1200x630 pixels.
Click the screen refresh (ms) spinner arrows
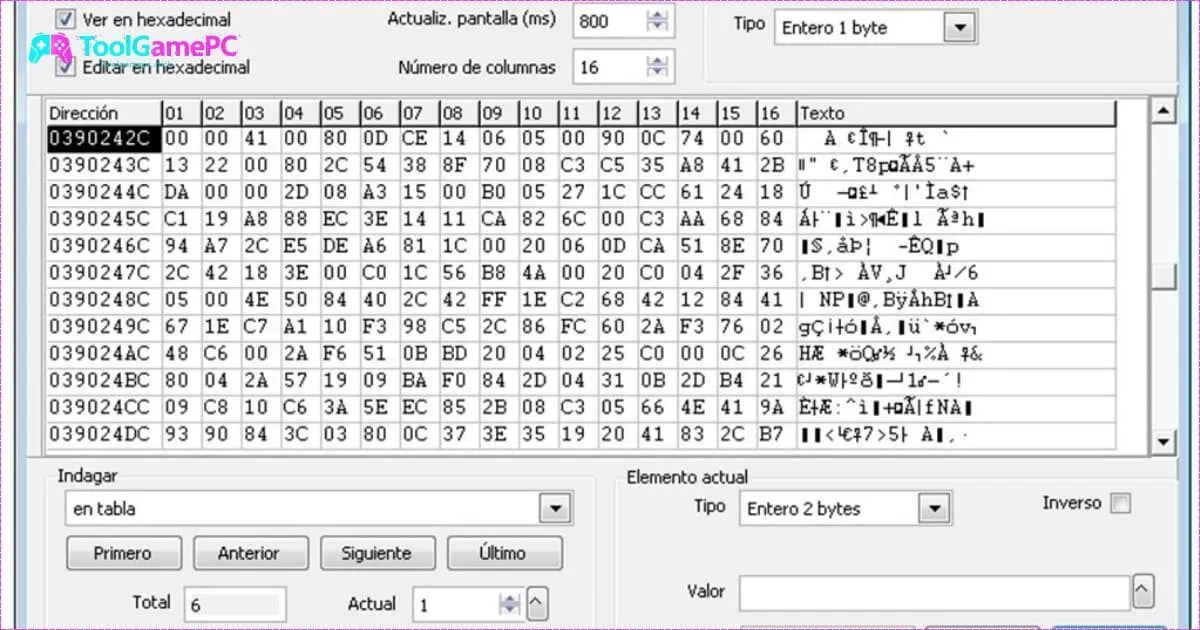[x=657, y=21]
